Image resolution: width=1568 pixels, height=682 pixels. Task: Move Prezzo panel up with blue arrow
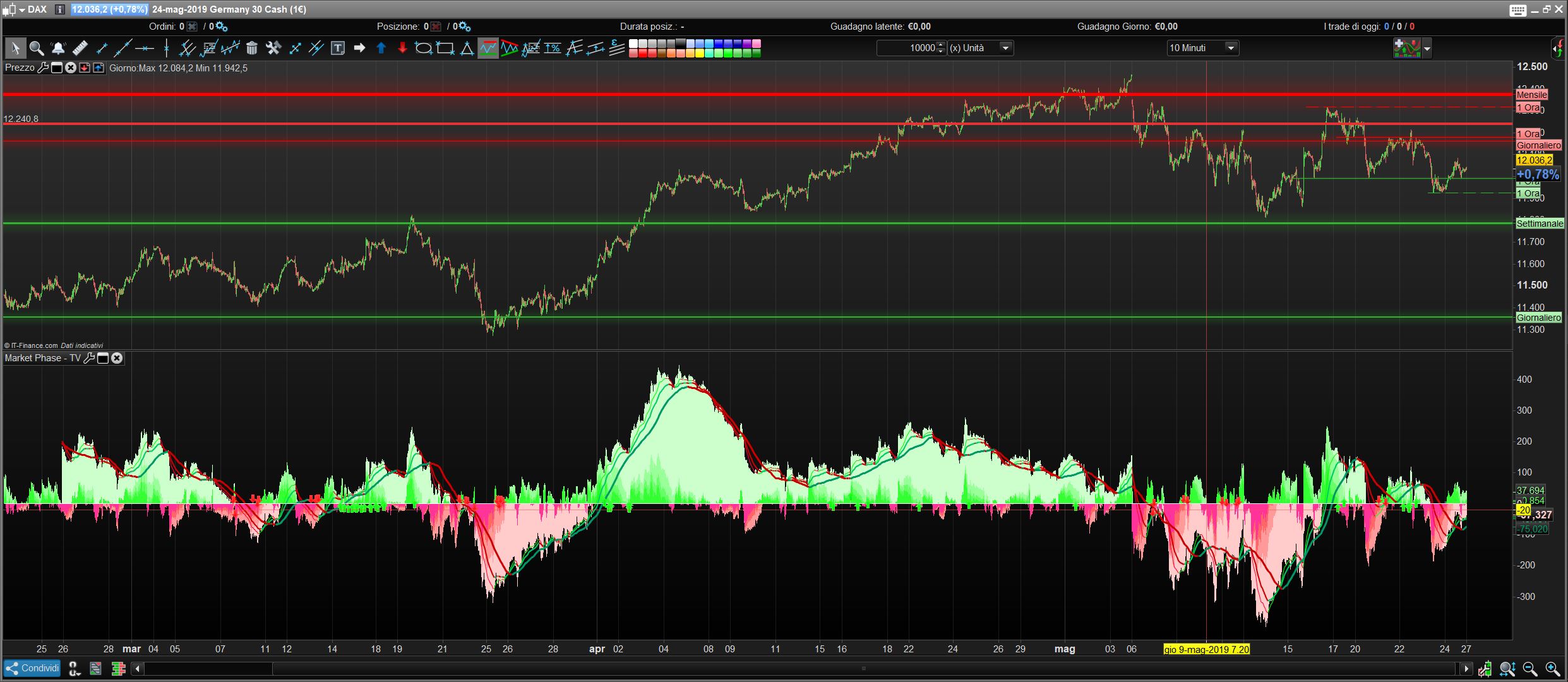point(99,68)
